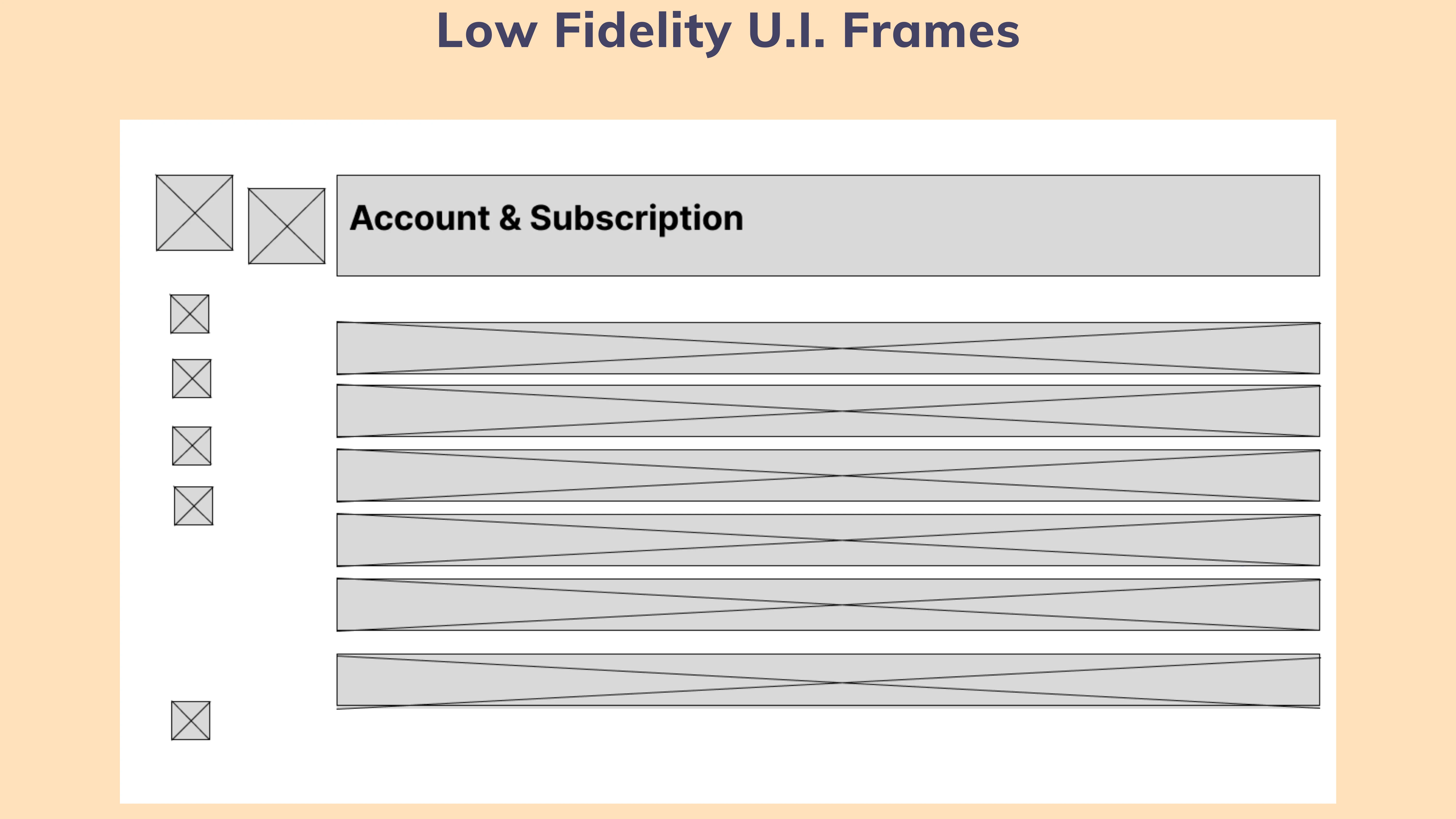The image size is (1456, 819).
Task: Open the fourth small sidebar placeholder icon
Action: [x=193, y=506]
